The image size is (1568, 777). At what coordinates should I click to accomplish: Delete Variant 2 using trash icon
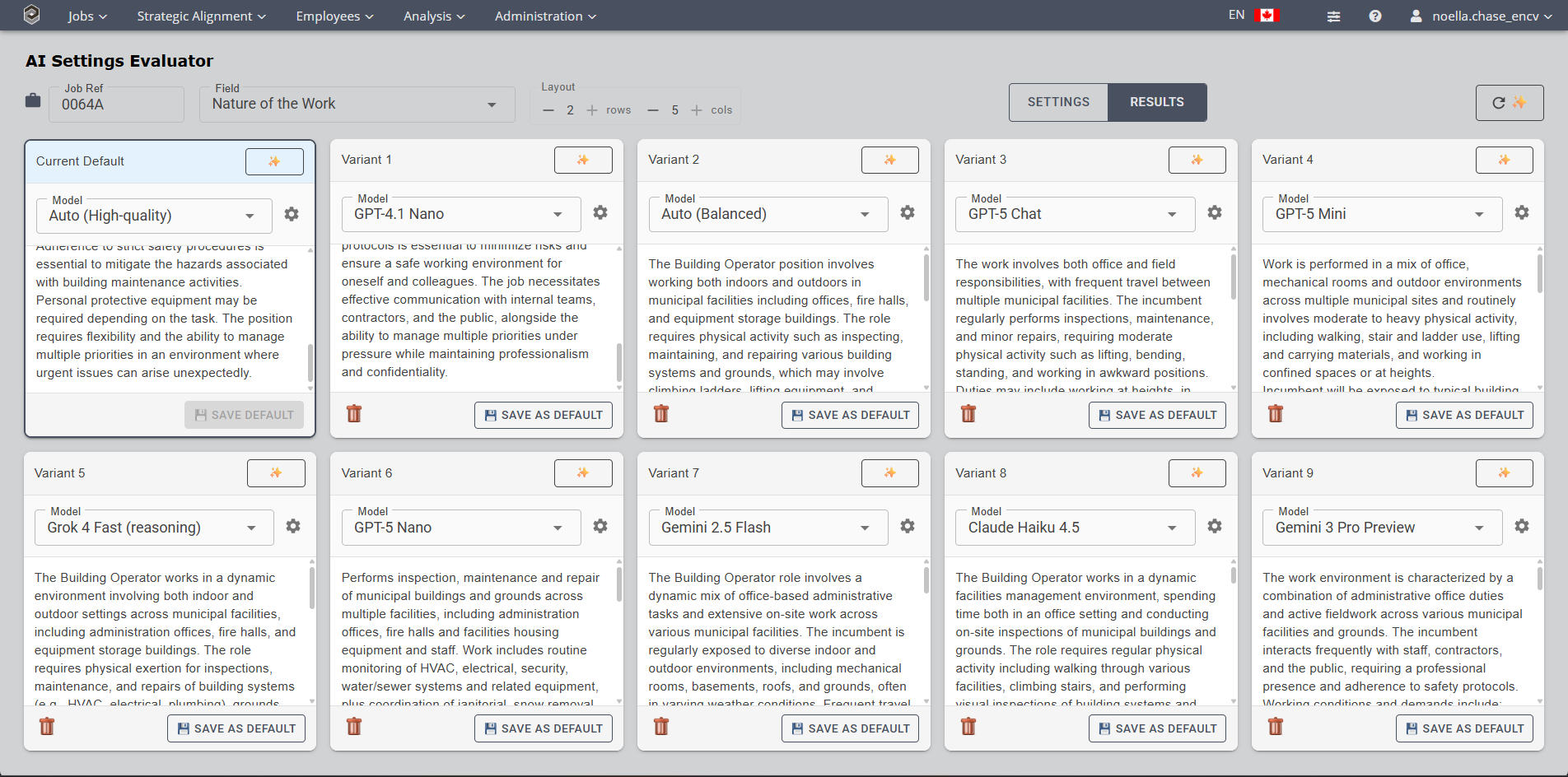tap(660, 414)
